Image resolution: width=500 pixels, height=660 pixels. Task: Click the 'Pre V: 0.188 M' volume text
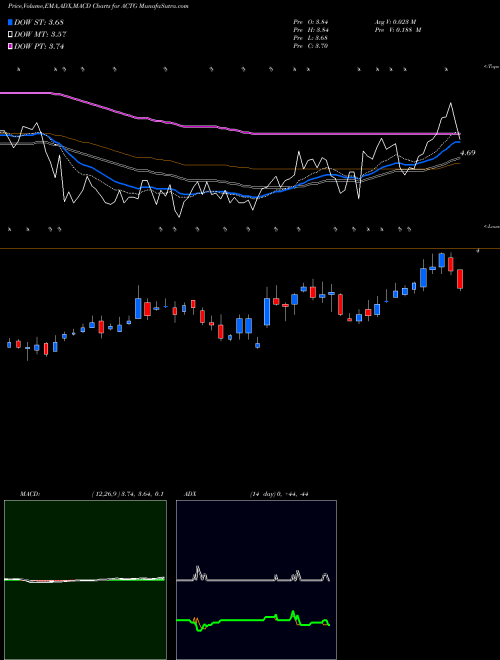tap(398, 30)
